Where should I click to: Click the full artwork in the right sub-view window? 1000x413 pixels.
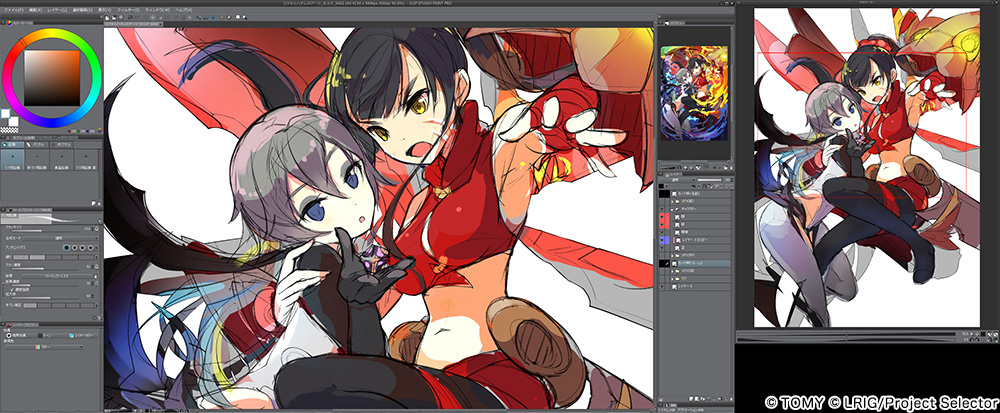coord(867,168)
